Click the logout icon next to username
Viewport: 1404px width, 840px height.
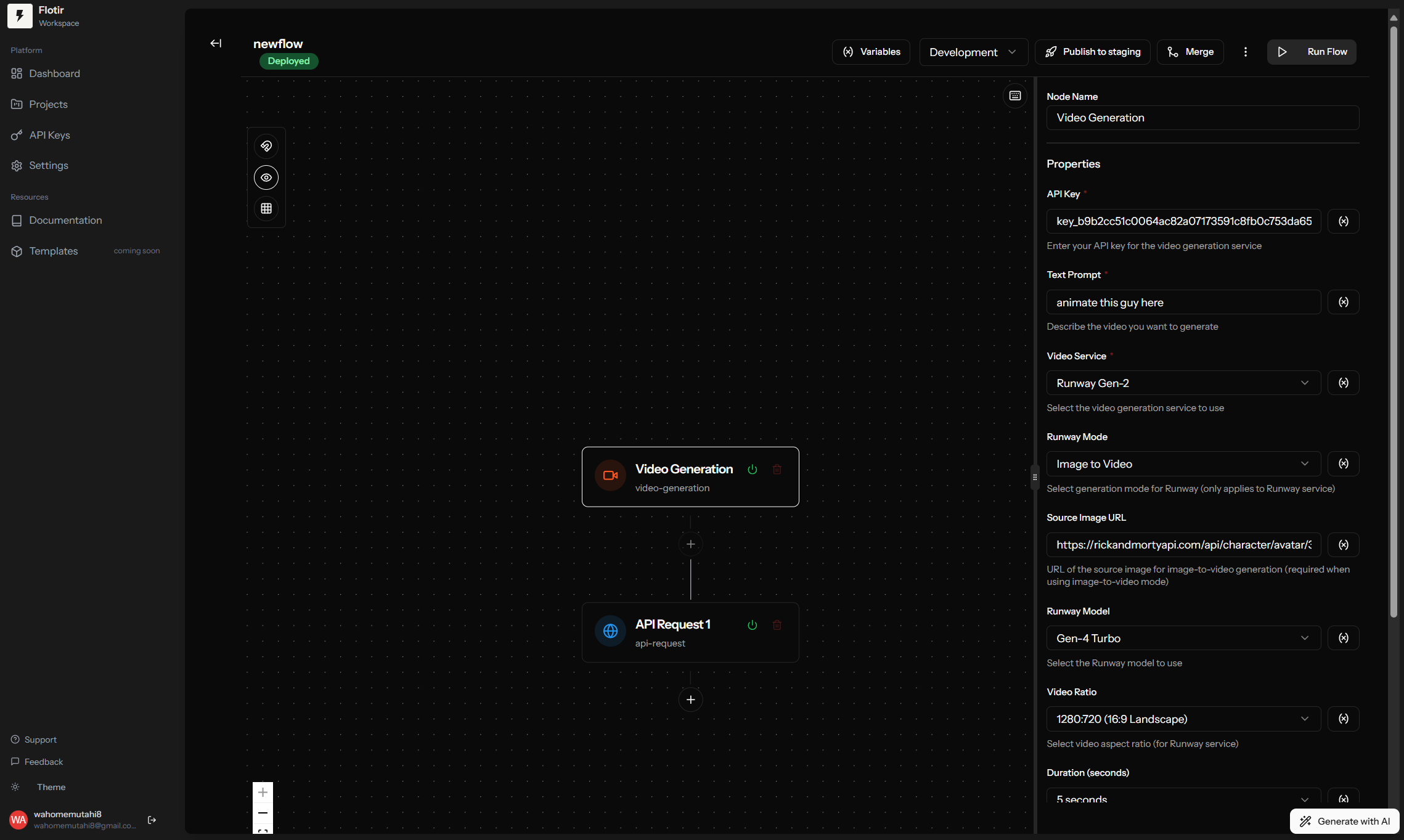(152, 820)
